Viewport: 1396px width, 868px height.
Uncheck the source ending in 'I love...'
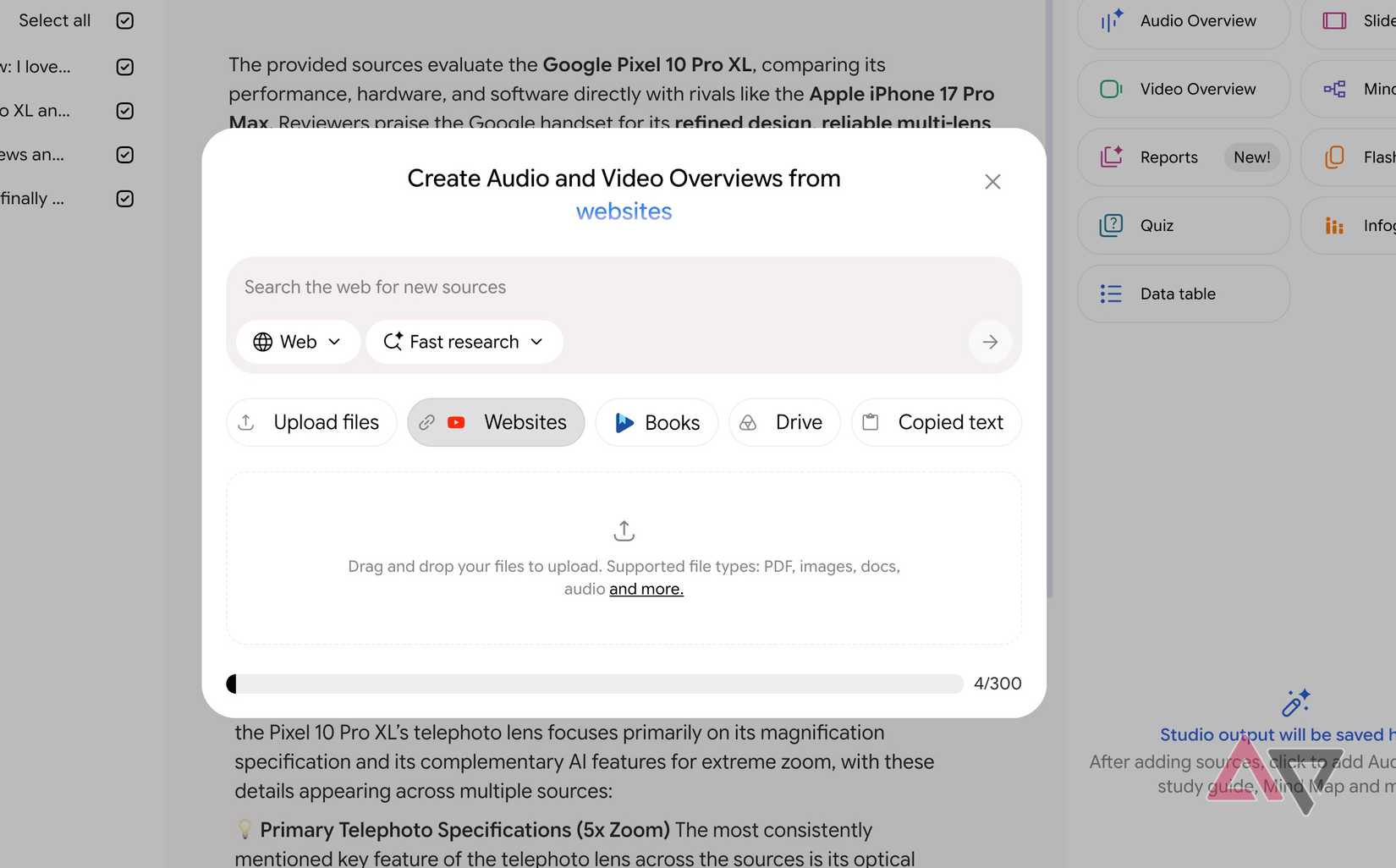click(x=125, y=67)
